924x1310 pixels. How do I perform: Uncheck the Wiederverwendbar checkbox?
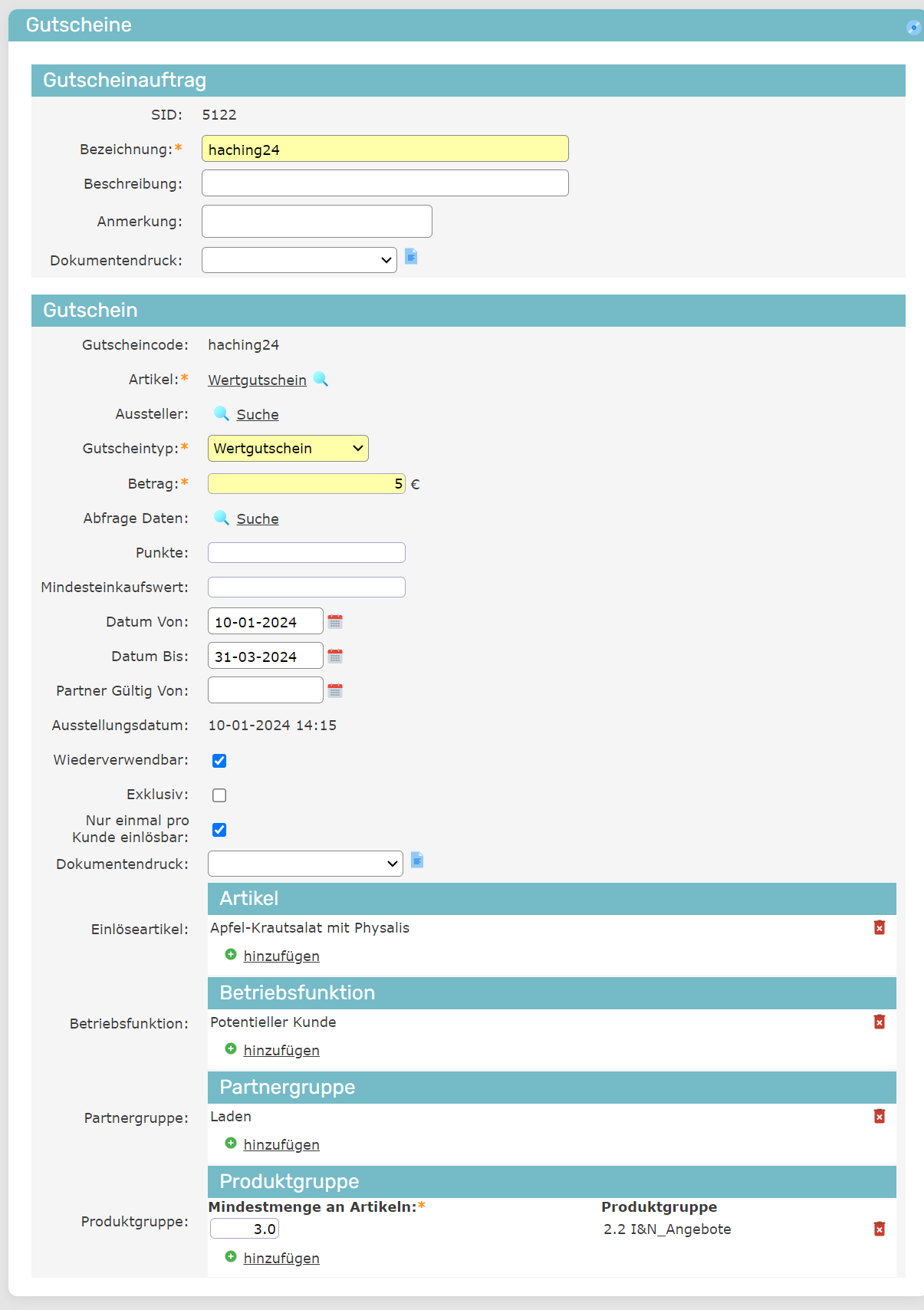(x=219, y=761)
